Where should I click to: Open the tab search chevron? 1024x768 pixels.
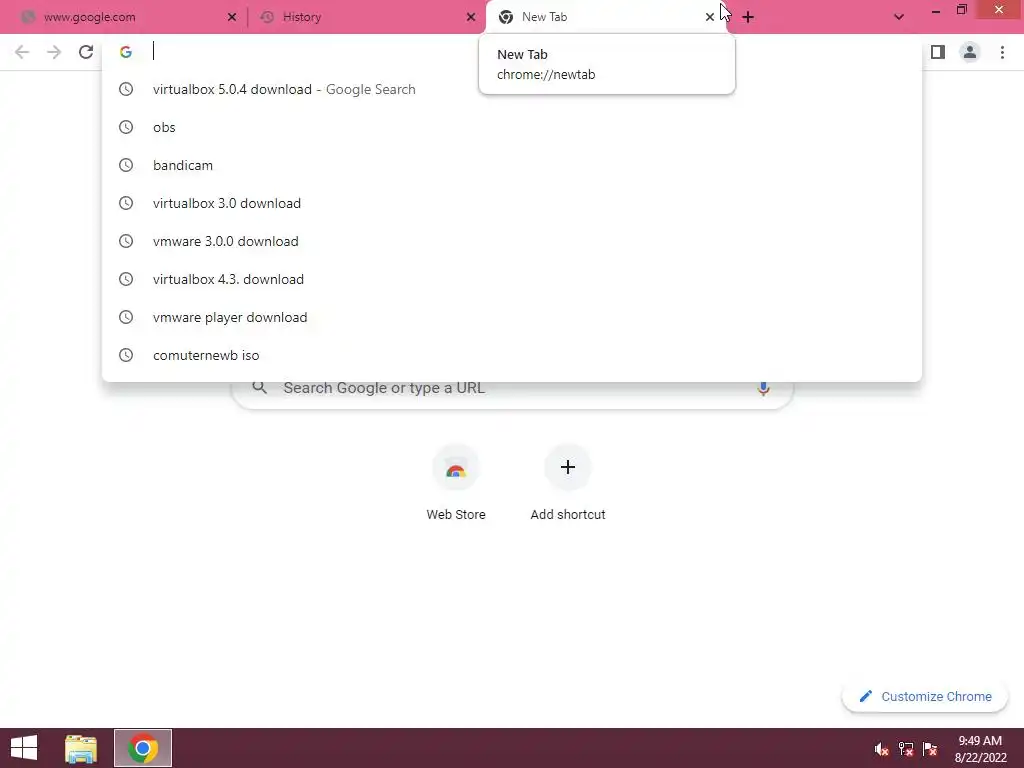point(899,18)
